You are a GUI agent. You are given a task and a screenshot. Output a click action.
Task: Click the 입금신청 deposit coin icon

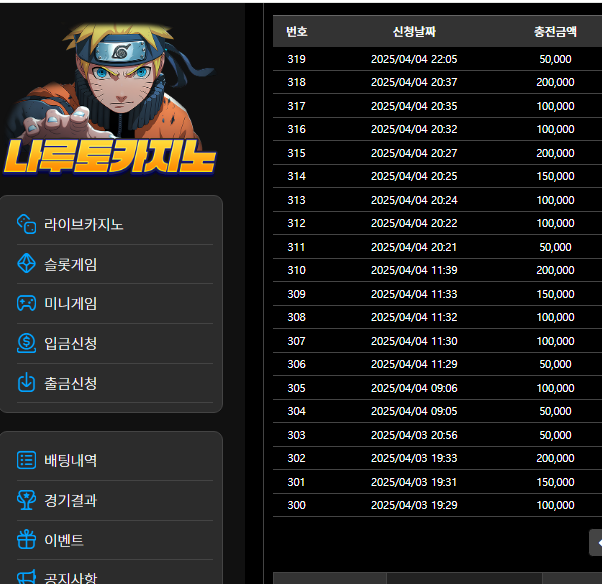pyautogui.click(x=27, y=343)
